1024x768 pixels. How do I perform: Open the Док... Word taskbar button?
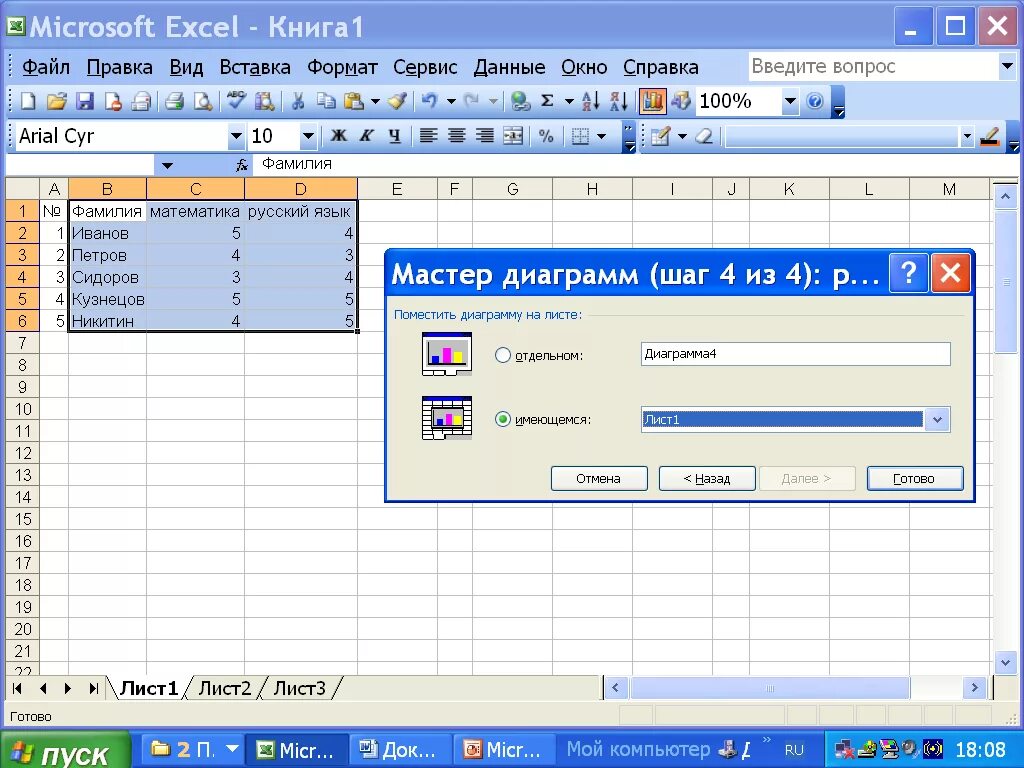point(398,750)
